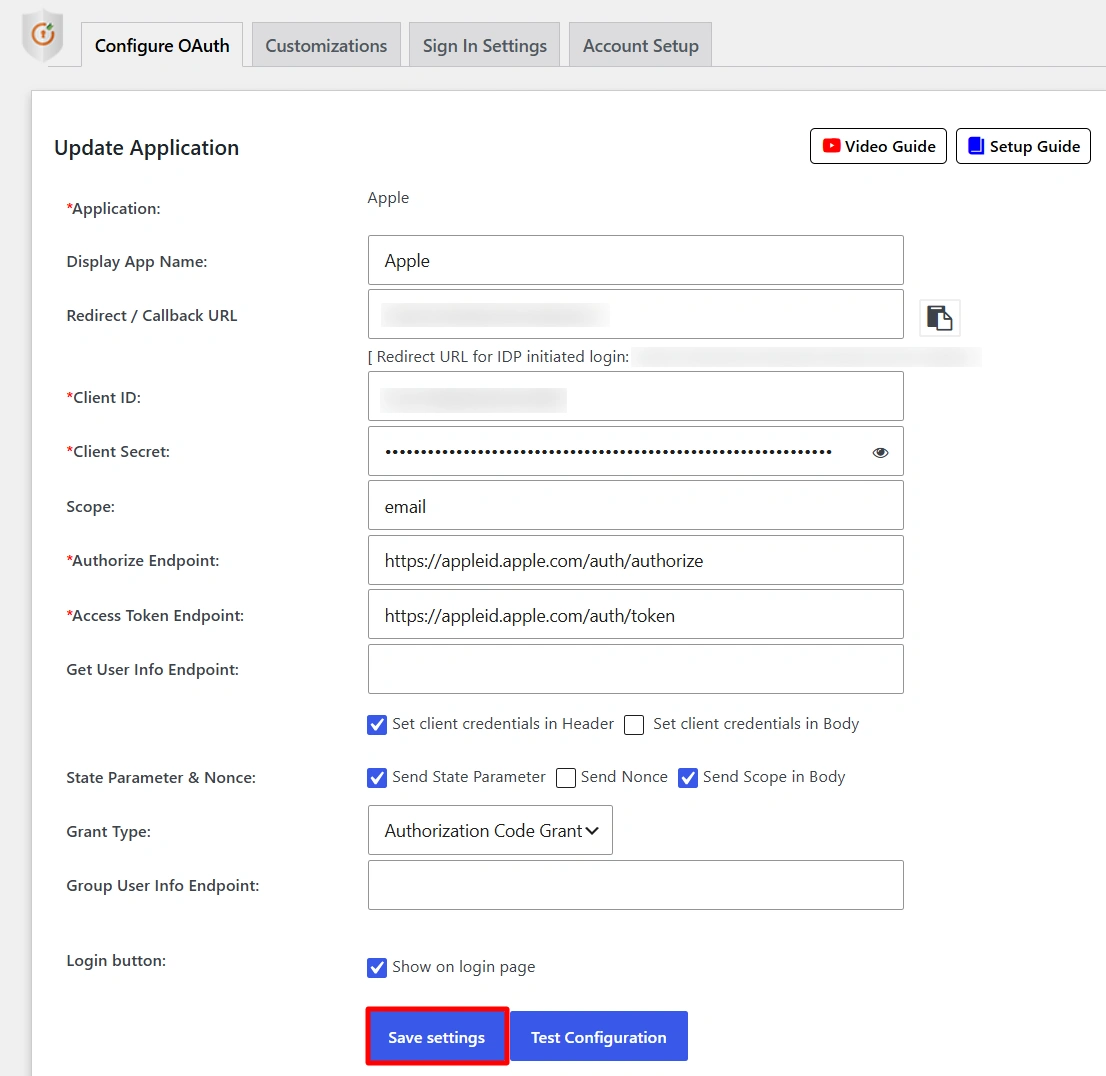The width and height of the screenshot is (1106, 1076).
Task: Click the Access Token Endpoint field
Action: click(x=636, y=615)
